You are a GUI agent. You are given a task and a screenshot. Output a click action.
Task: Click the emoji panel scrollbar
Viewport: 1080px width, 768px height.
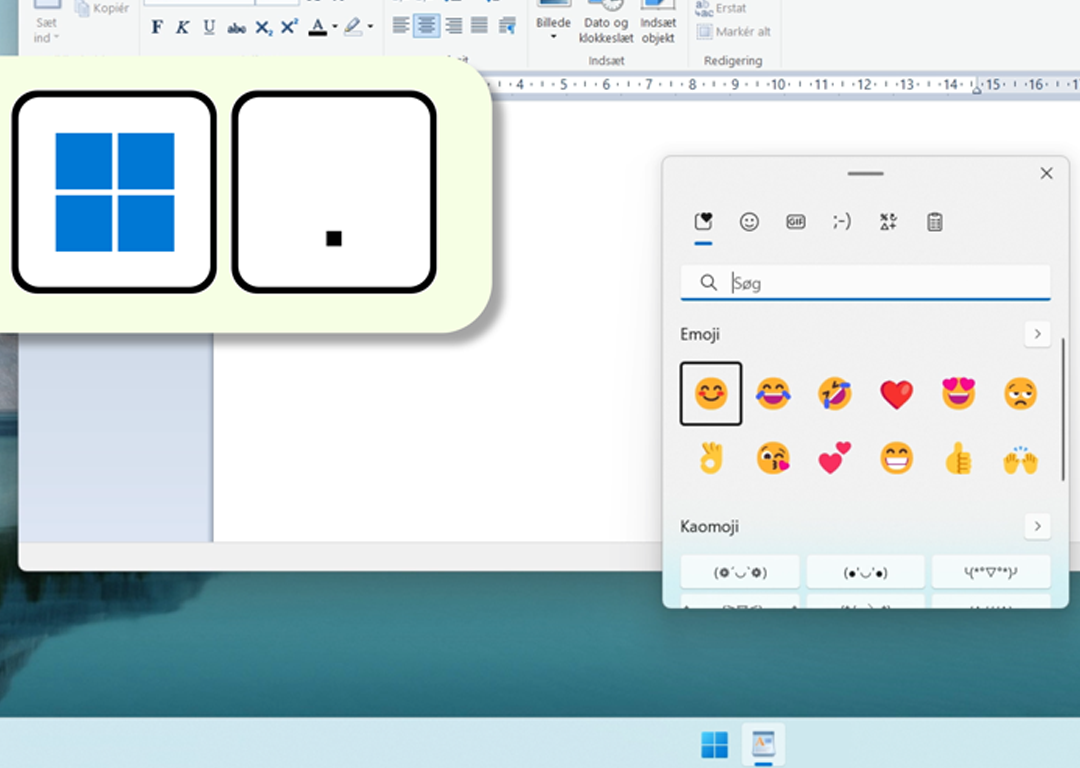[x=1063, y=410]
